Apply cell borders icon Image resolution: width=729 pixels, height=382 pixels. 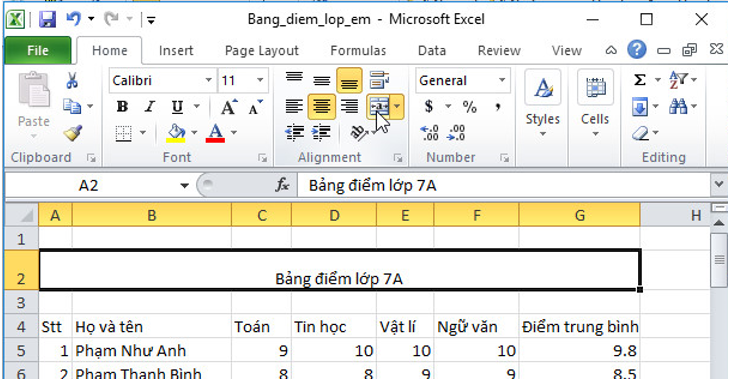(124, 134)
